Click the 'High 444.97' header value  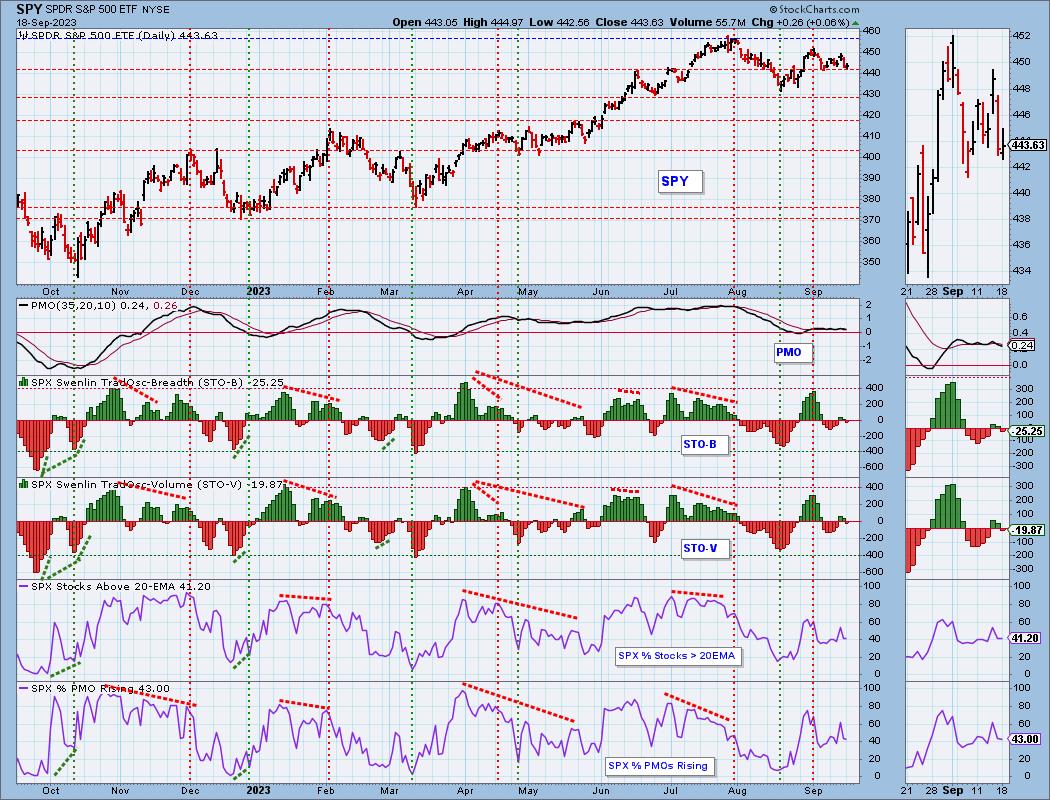pyautogui.click(x=493, y=22)
